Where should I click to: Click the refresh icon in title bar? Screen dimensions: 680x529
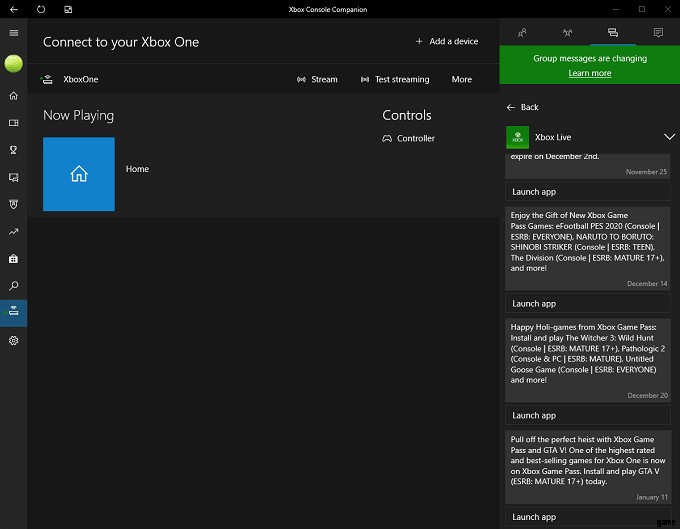[x=41, y=9]
